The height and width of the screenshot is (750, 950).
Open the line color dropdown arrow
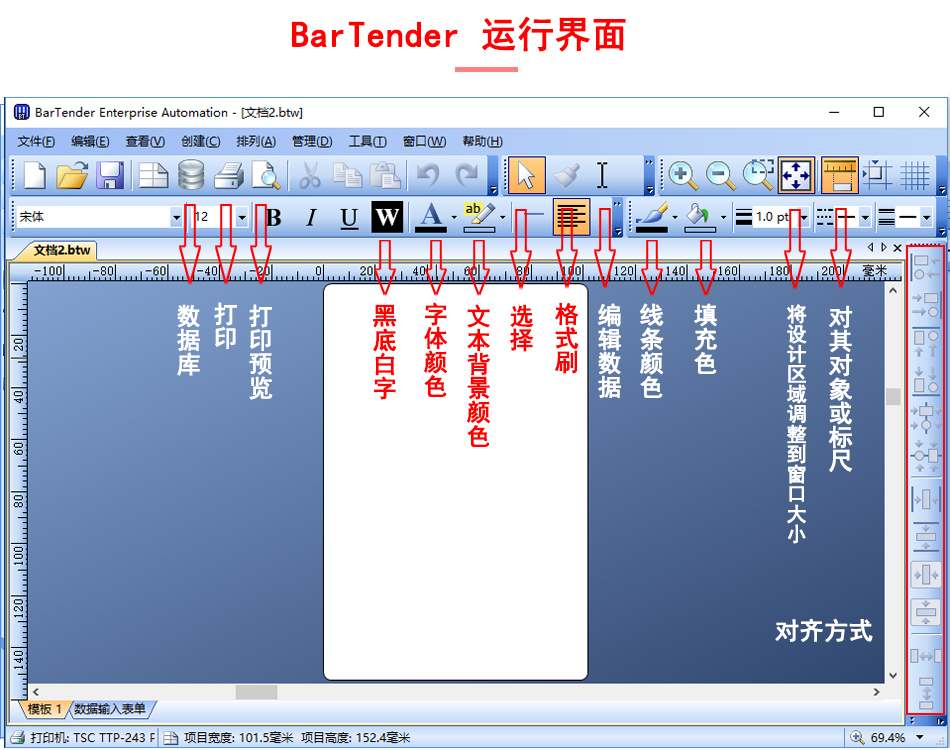click(x=675, y=217)
